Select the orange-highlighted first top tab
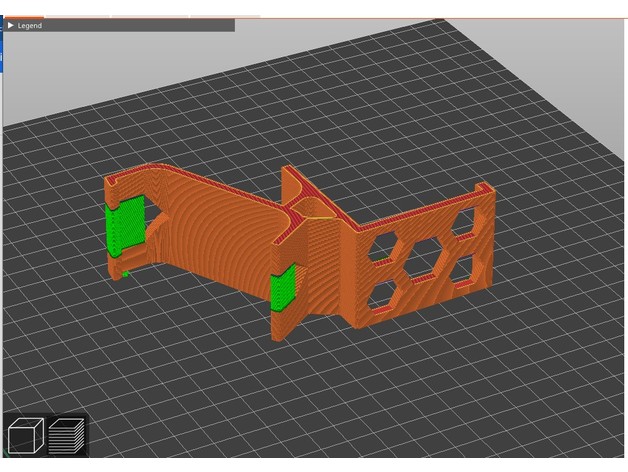628x472 pixels. 22,16
